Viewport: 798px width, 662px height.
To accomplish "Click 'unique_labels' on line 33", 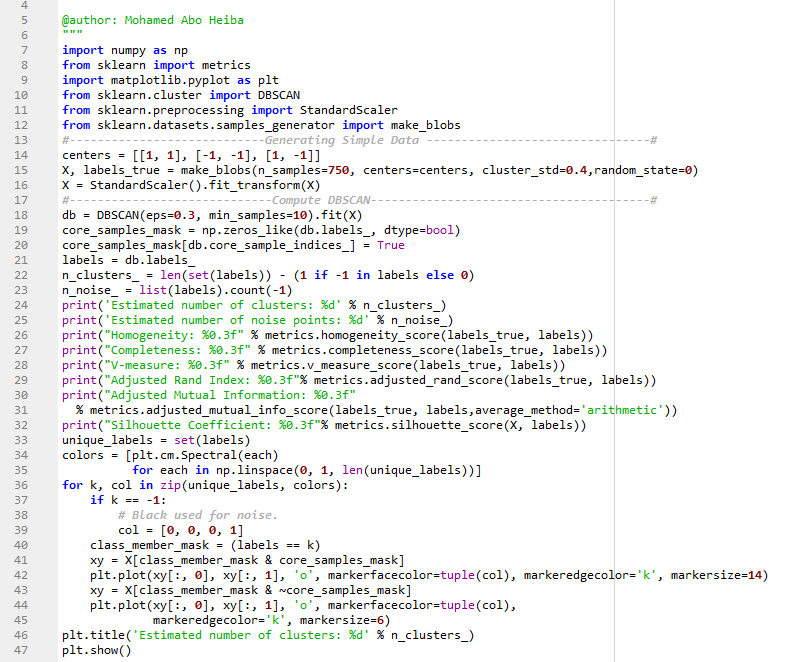I will click(x=107, y=440).
